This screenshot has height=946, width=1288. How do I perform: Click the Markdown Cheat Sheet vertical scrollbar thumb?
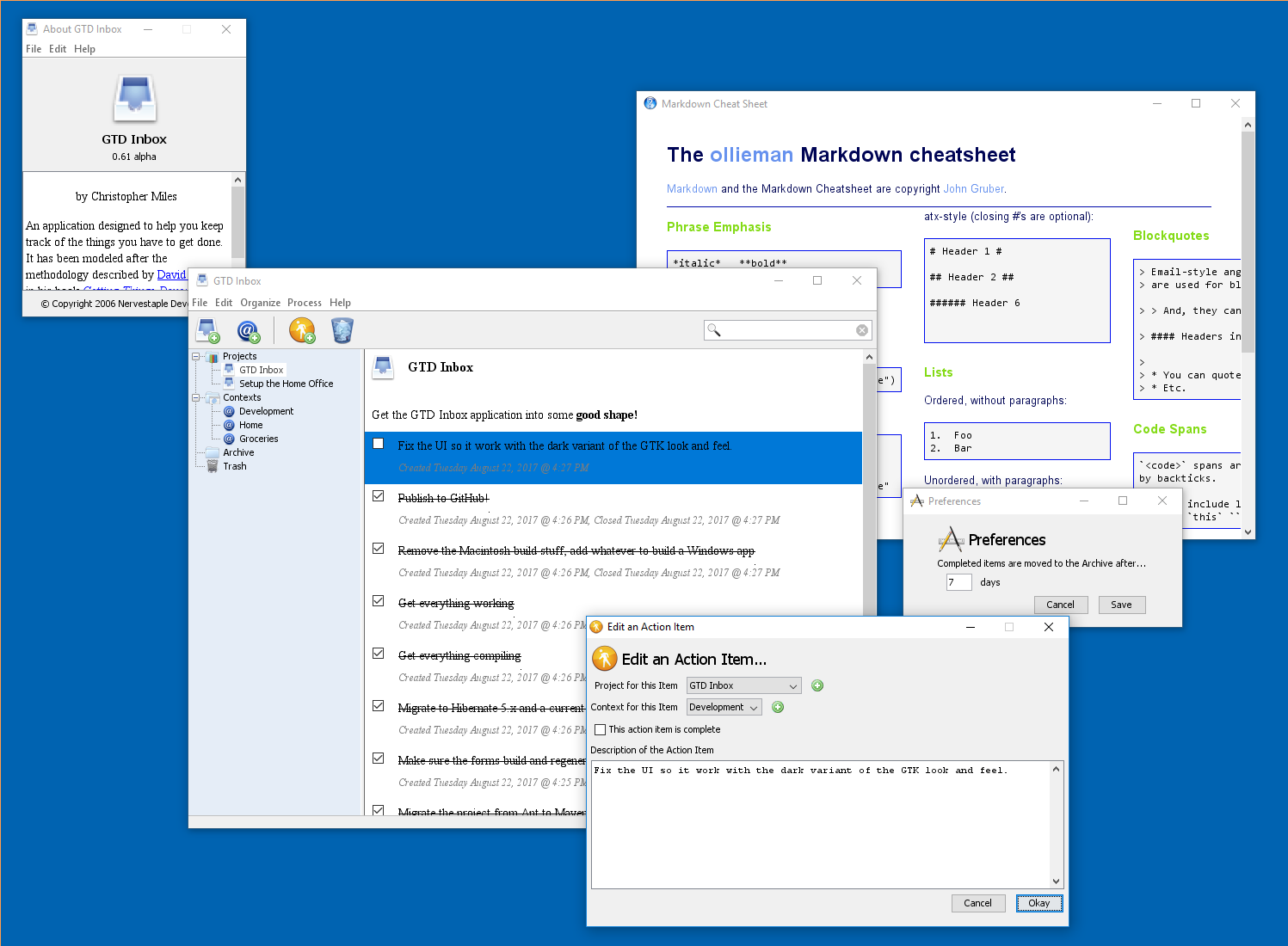tap(1248, 241)
